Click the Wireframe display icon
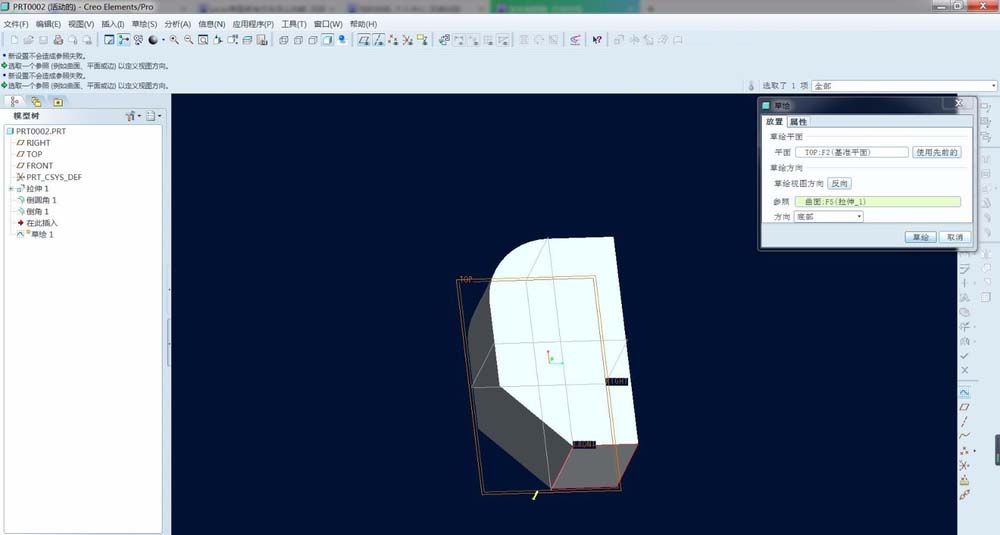Screen dimensions: 1000x535 [283, 40]
